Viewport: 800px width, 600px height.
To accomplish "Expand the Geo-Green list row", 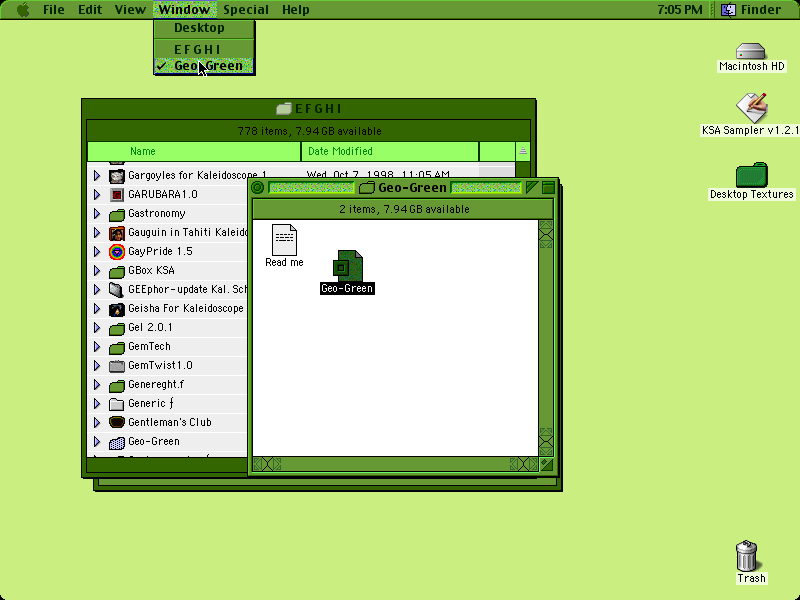I will pos(97,441).
